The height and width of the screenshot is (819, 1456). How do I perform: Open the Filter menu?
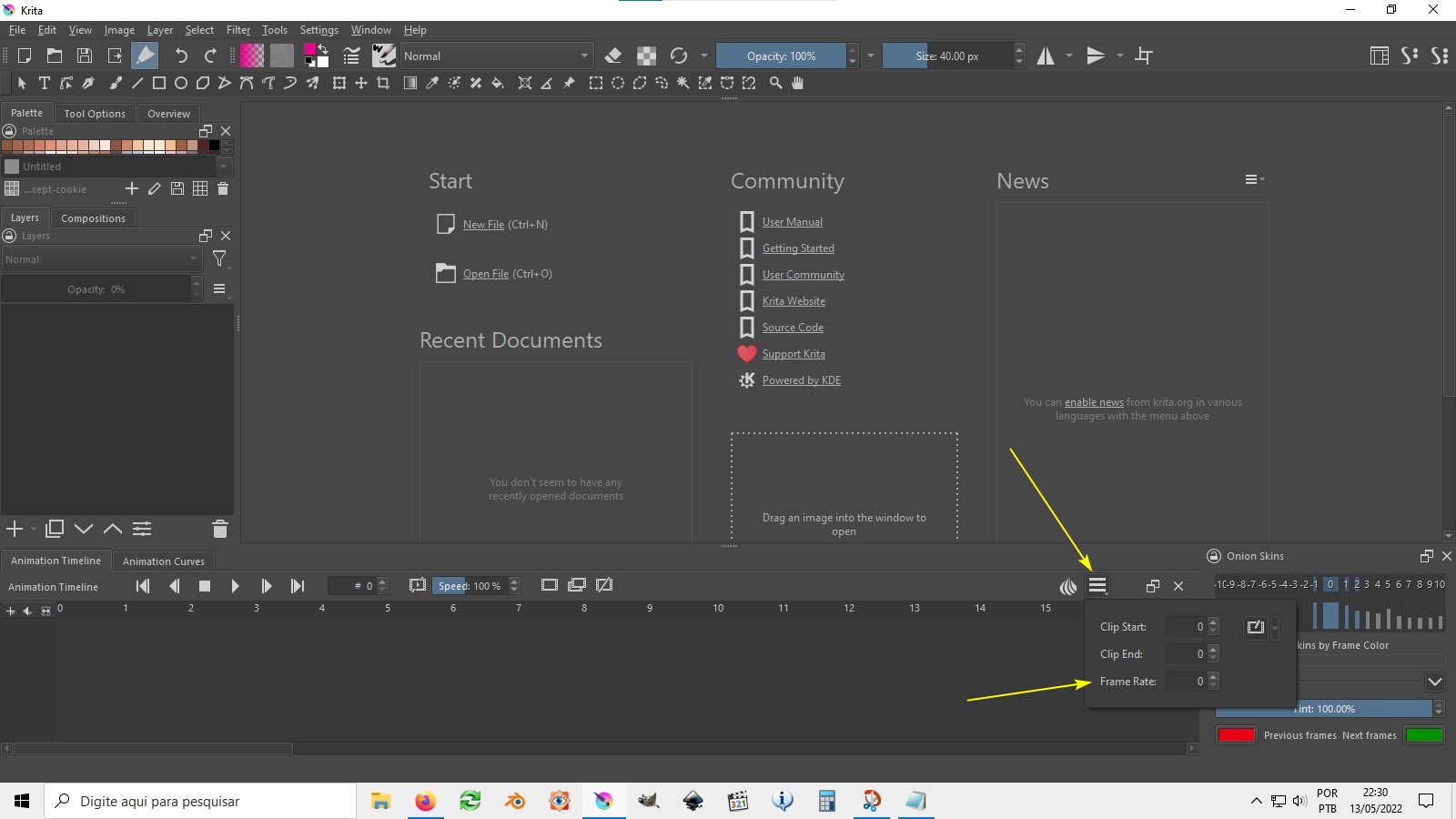[238, 30]
